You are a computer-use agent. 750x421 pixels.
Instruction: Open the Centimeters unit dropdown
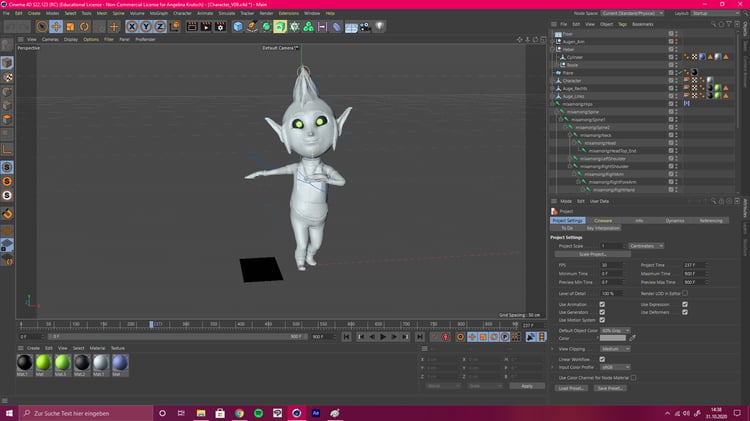pos(646,246)
